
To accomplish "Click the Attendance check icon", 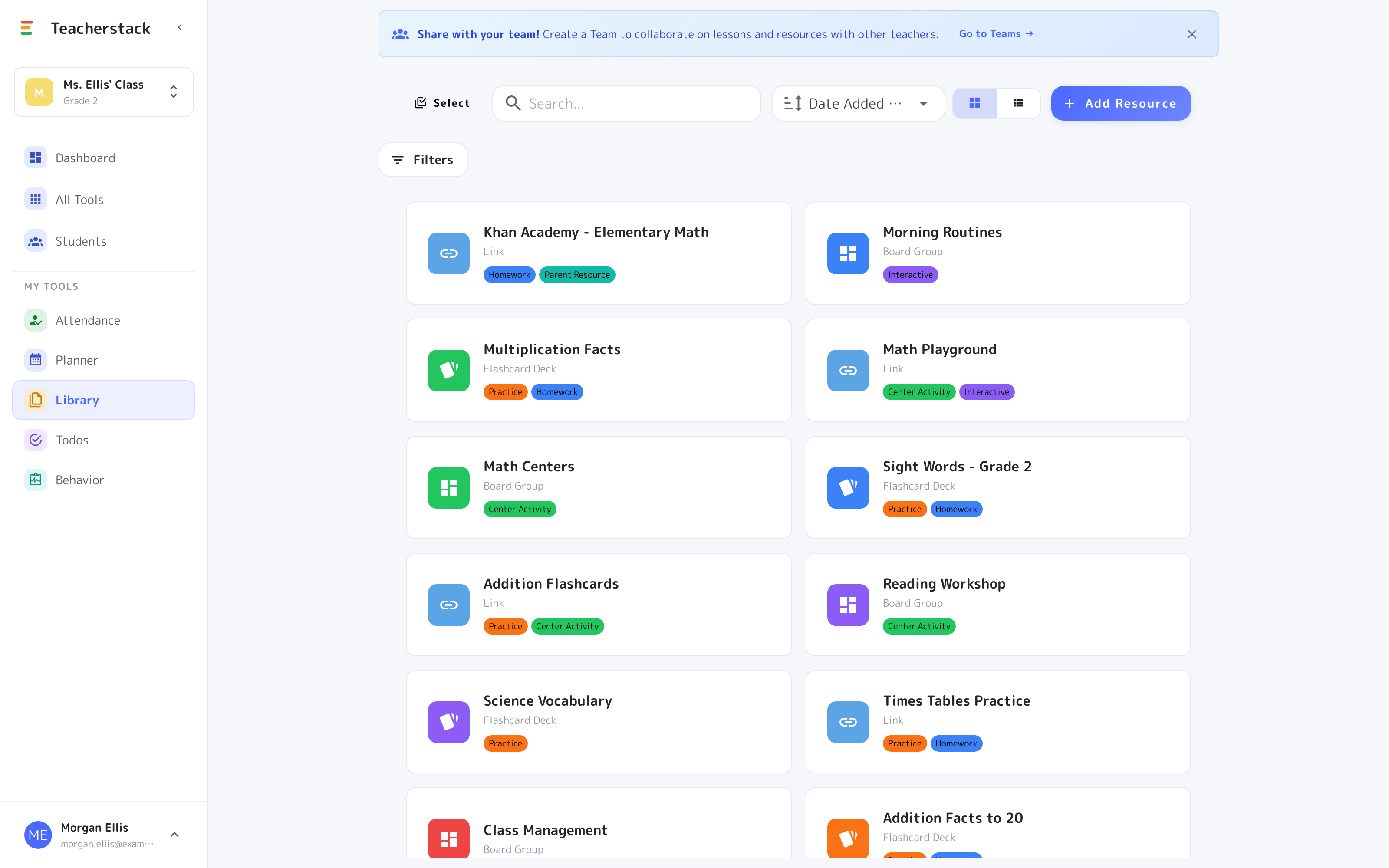I will pyautogui.click(x=36, y=320).
